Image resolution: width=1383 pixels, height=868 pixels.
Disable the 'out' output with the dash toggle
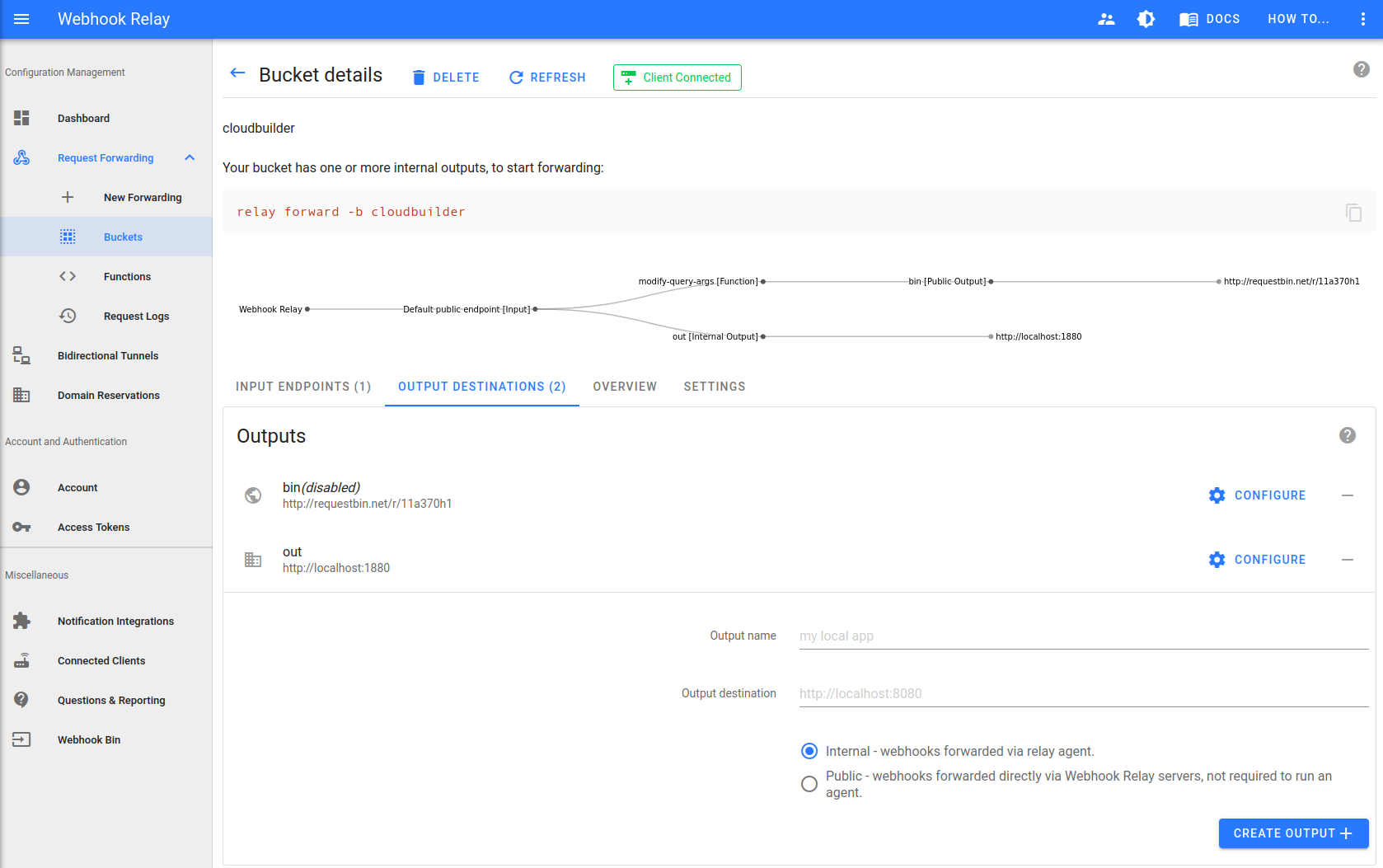pyautogui.click(x=1348, y=560)
